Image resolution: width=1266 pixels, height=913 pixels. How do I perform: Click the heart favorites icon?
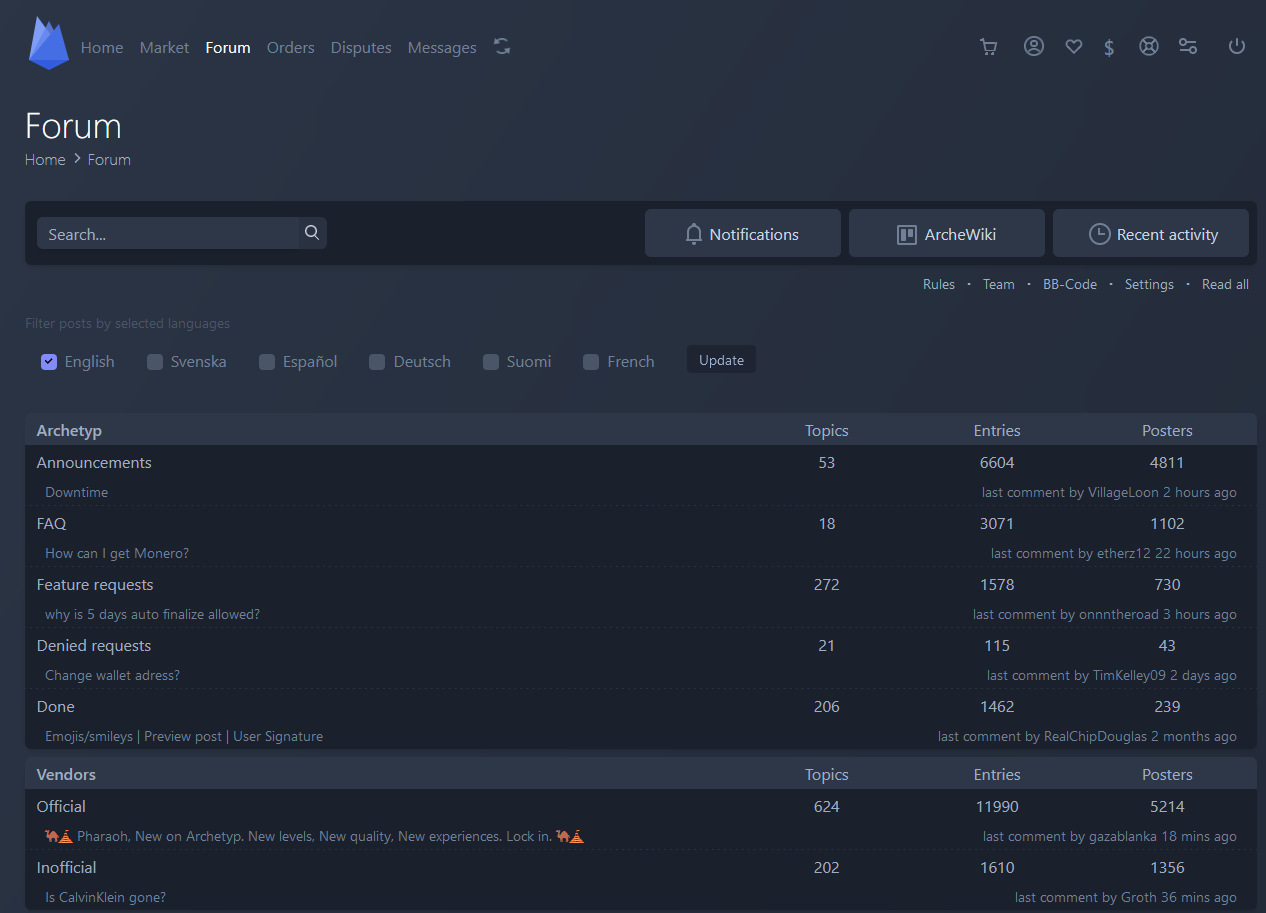click(x=1073, y=47)
